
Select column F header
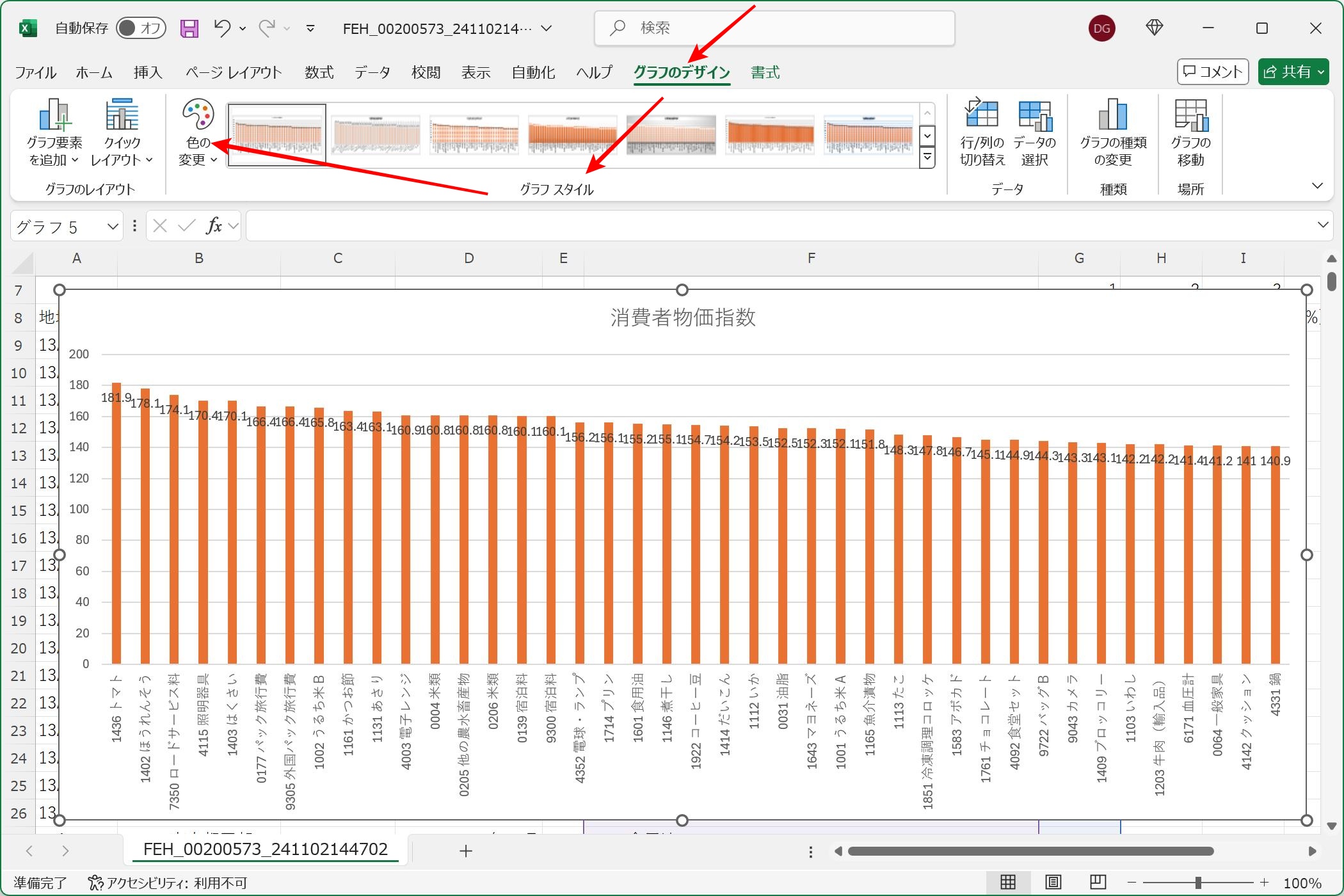tap(811, 258)
